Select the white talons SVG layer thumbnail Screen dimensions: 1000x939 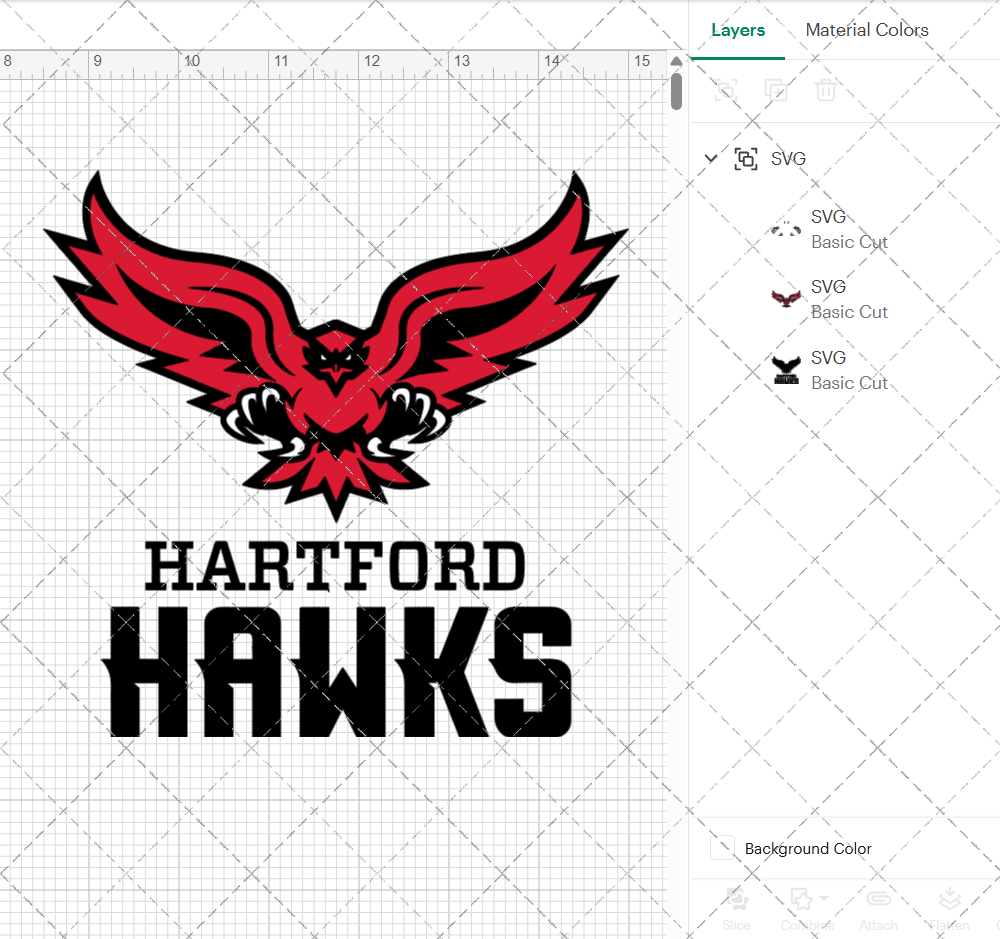pyautogui.click(x=786, y=229)
